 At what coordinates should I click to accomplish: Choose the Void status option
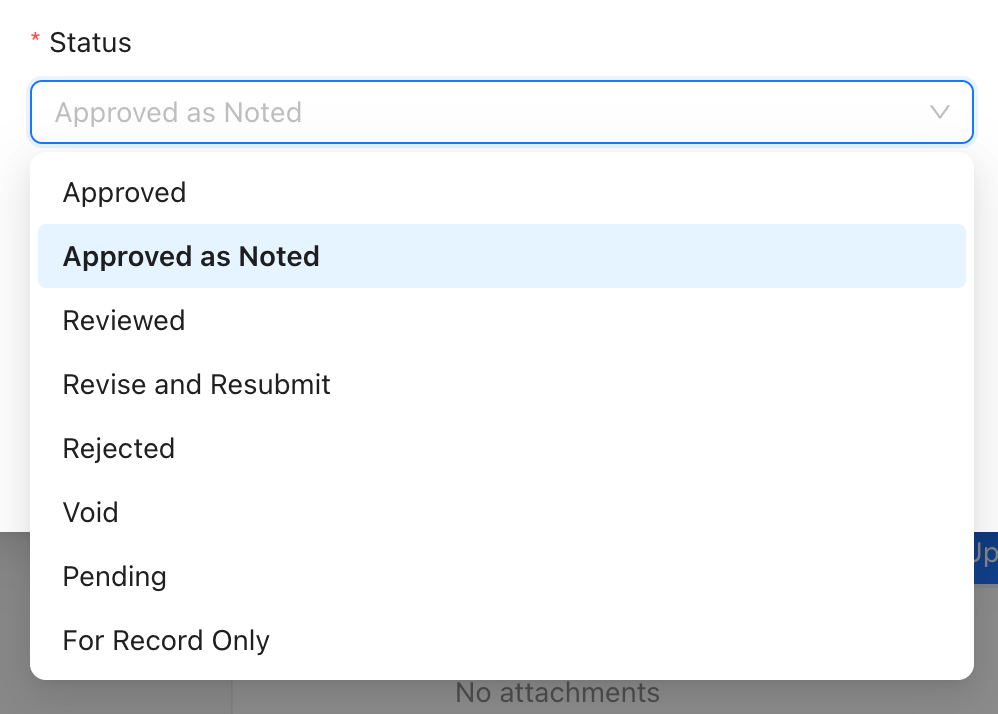90,512
